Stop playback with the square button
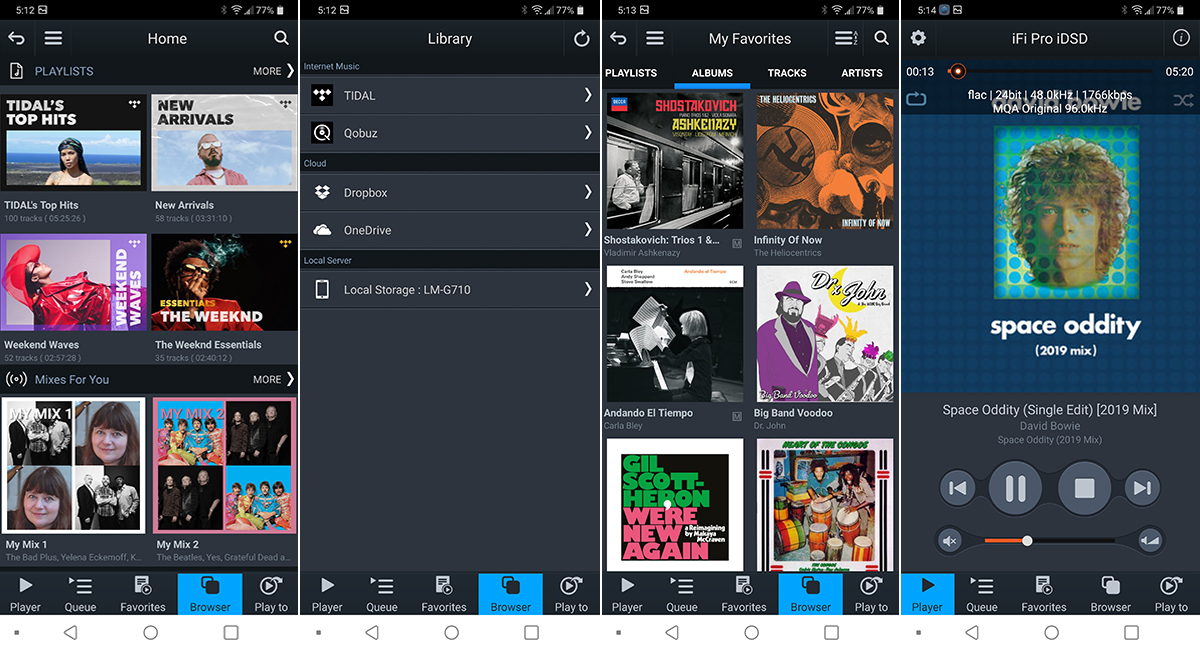This screenshot has width=1200, height=649. click(1084, 488)
